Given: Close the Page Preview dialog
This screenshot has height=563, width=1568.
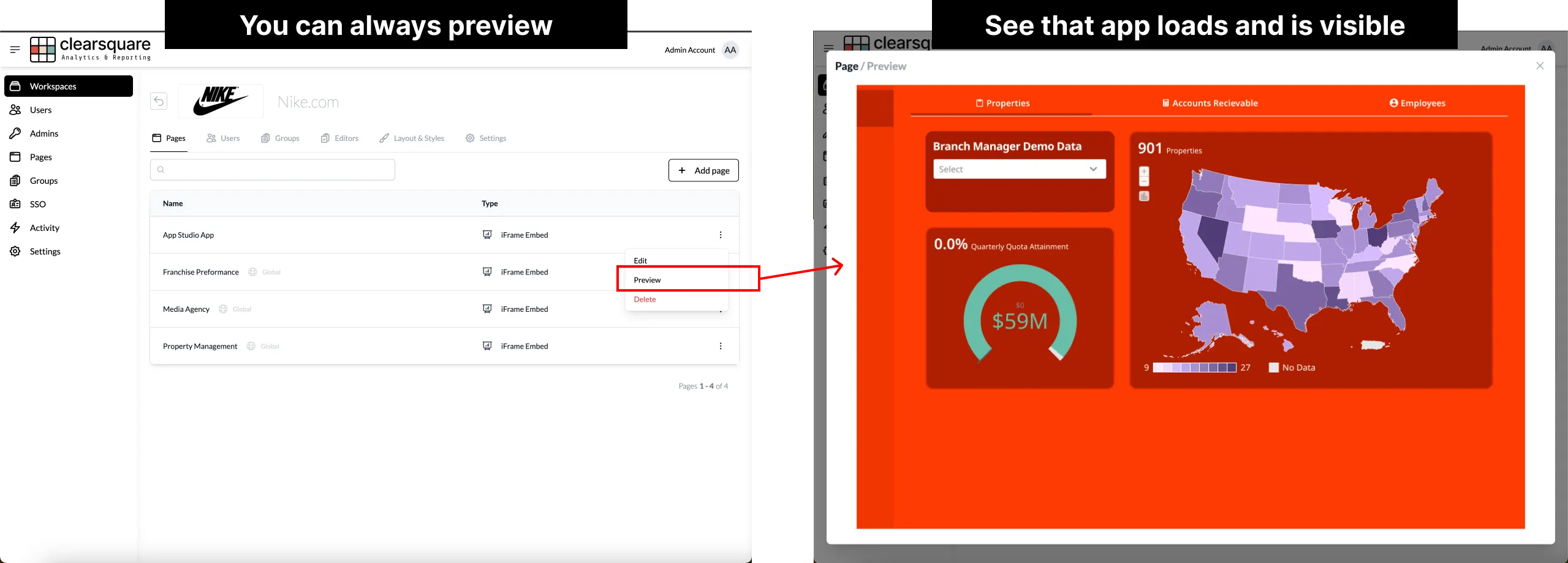Looking at the screenshot, I should pyautogui.click(x=1540, y=66).
